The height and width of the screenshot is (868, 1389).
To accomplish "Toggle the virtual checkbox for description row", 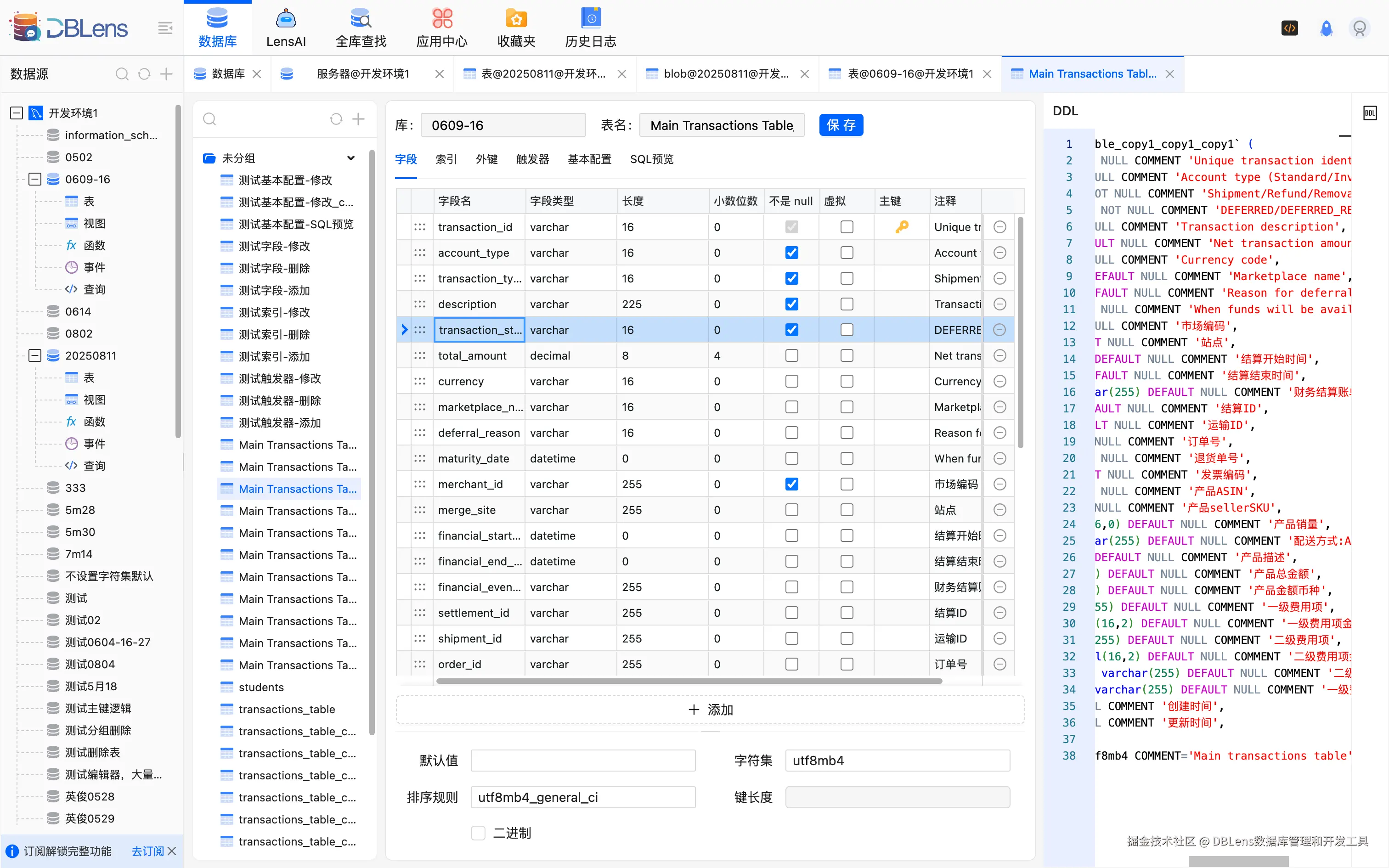I will 847,304.
